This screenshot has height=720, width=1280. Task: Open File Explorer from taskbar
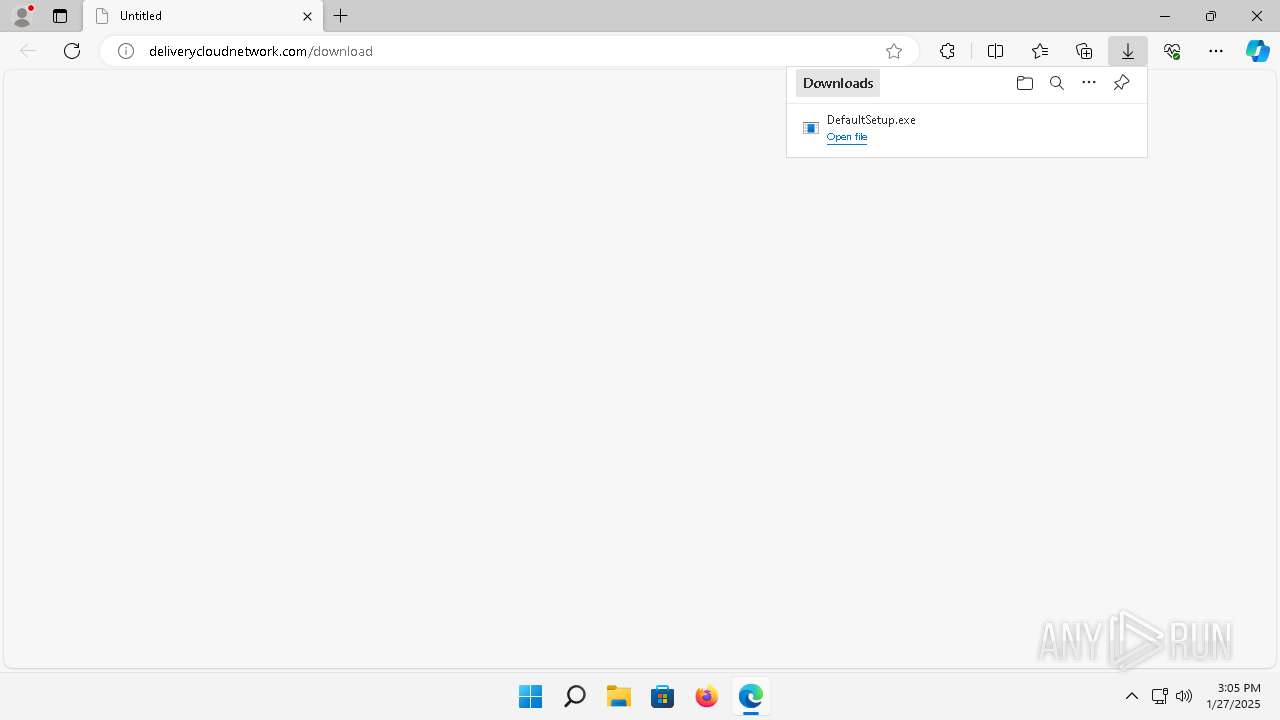coord(618,696)
